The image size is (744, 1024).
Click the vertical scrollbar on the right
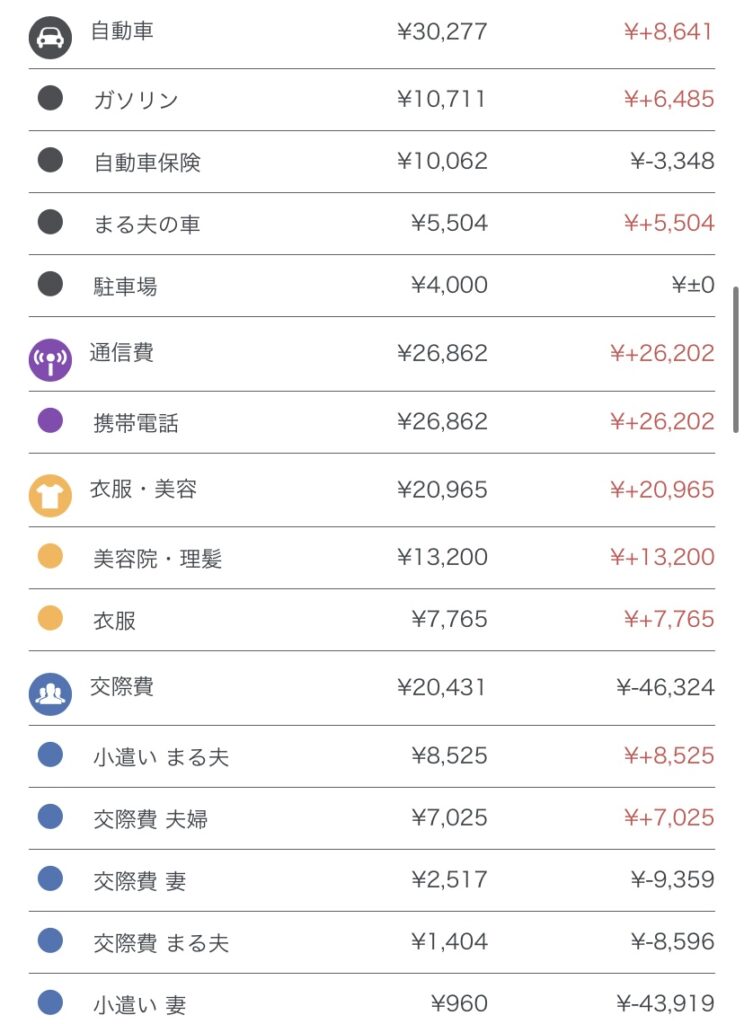pyautogui.click(x=737, y=360)
